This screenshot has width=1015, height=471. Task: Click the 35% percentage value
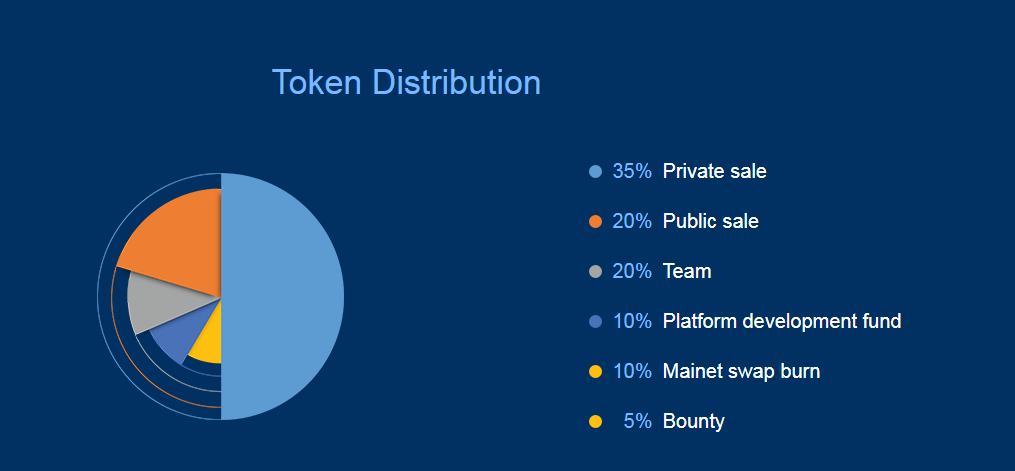(x=632, y=171)
